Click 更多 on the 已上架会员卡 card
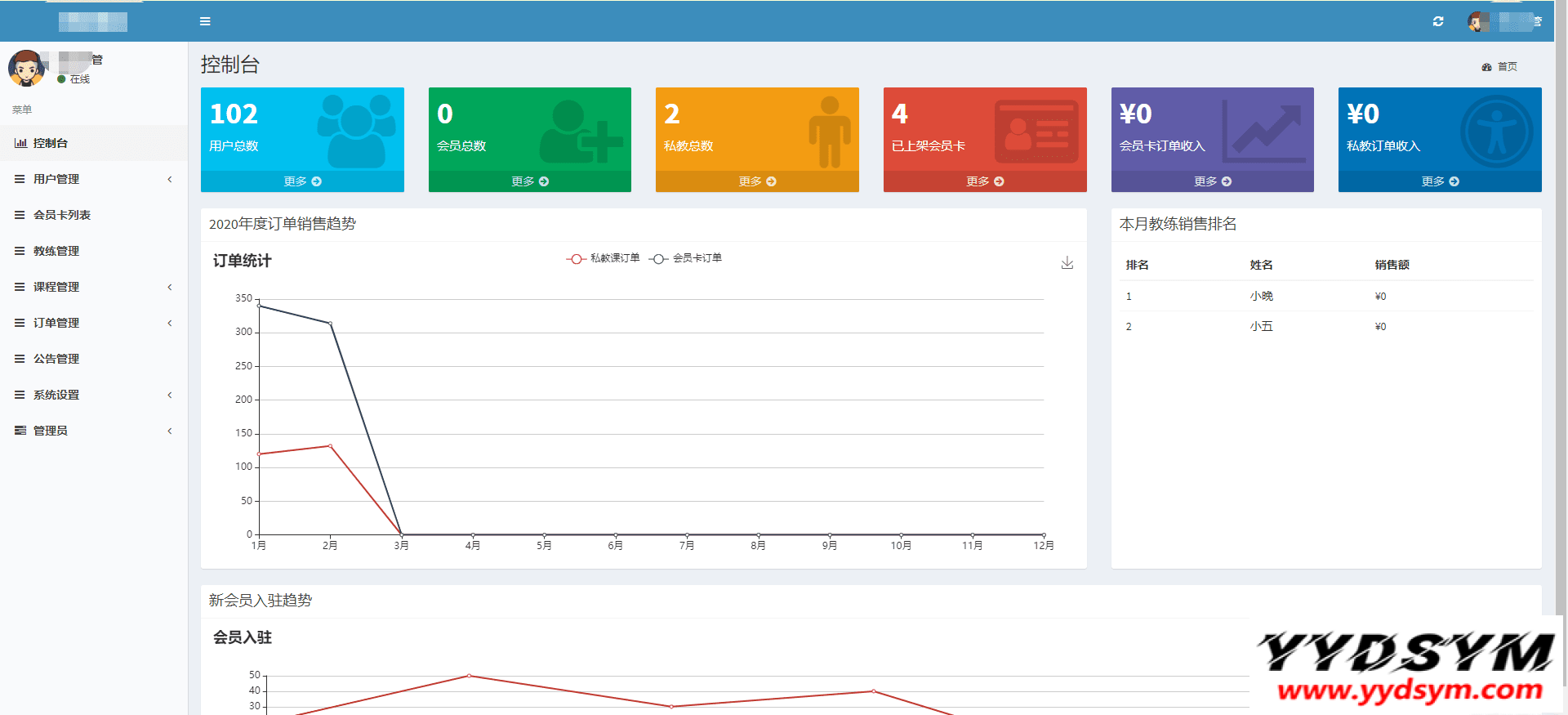This screenshot has width=1568, height=715. coord(985,181)
